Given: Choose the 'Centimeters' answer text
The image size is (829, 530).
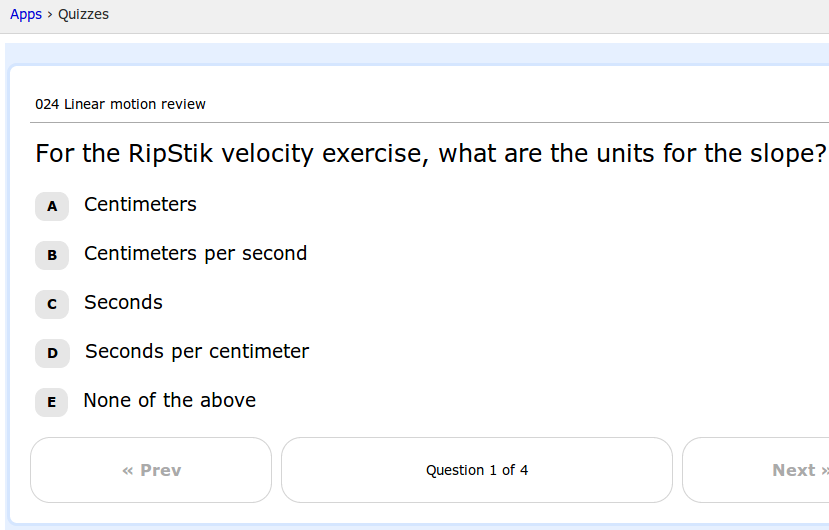Looking at the screenshot, I should pyautogui.click(x=140, y=205).
